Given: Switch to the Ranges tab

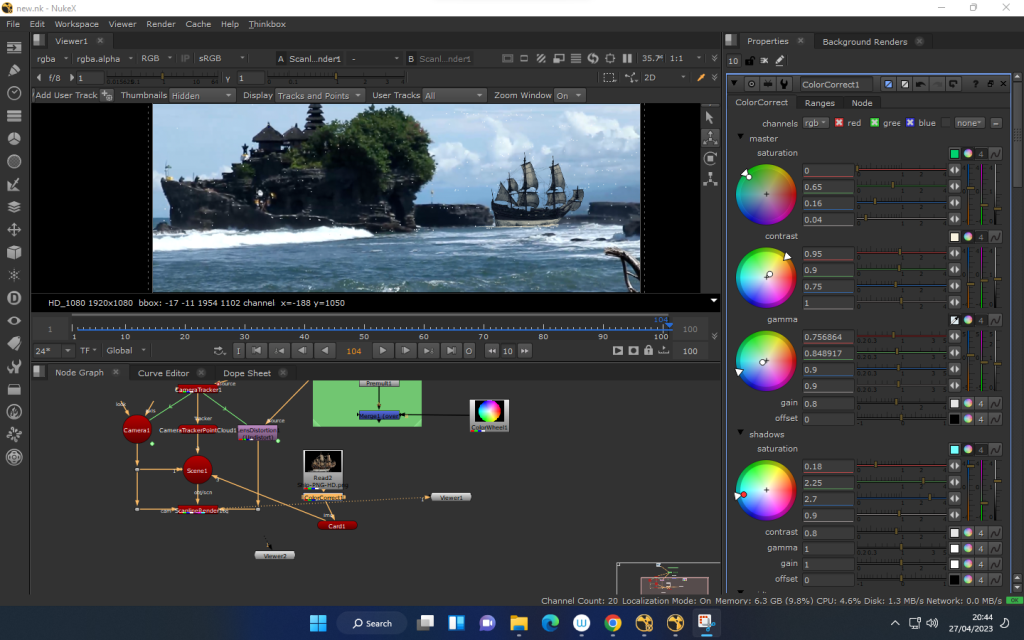Looking at the screenshot, I should coord(820,103).
